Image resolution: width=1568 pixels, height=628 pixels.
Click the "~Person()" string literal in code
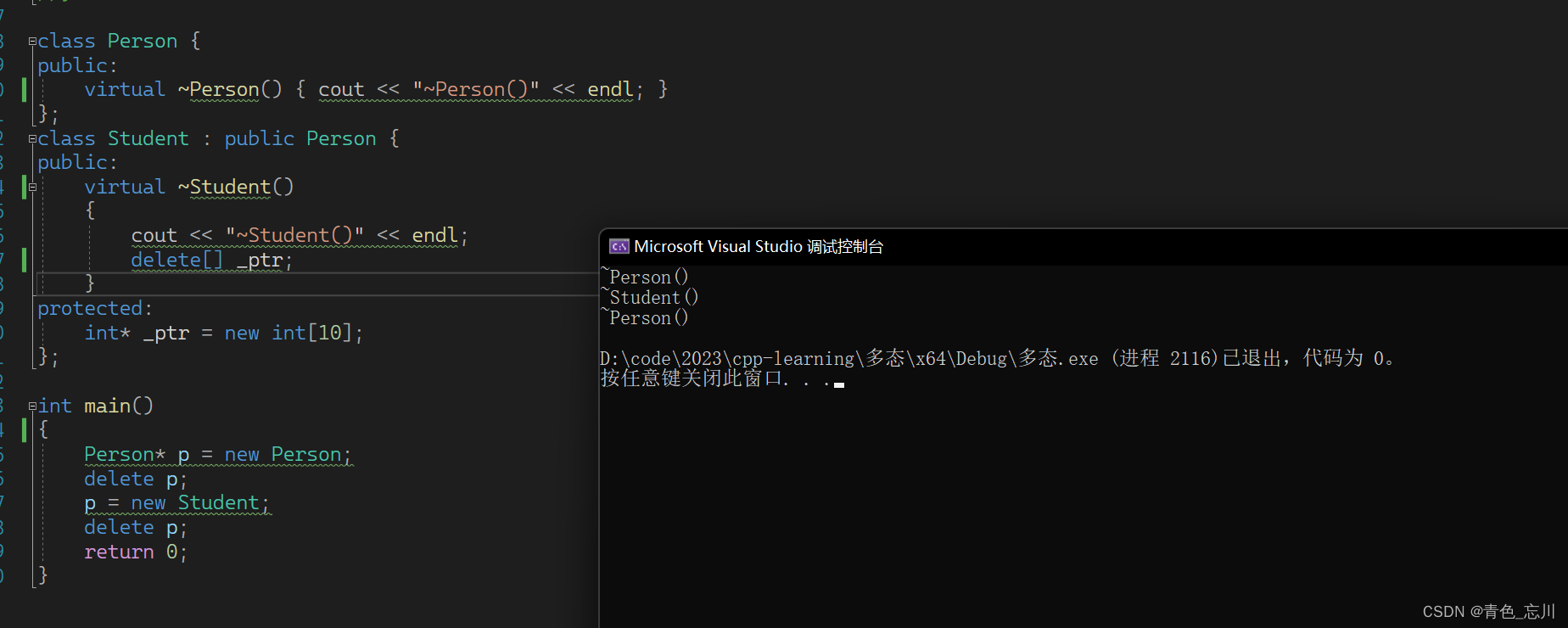pos(476,89)
